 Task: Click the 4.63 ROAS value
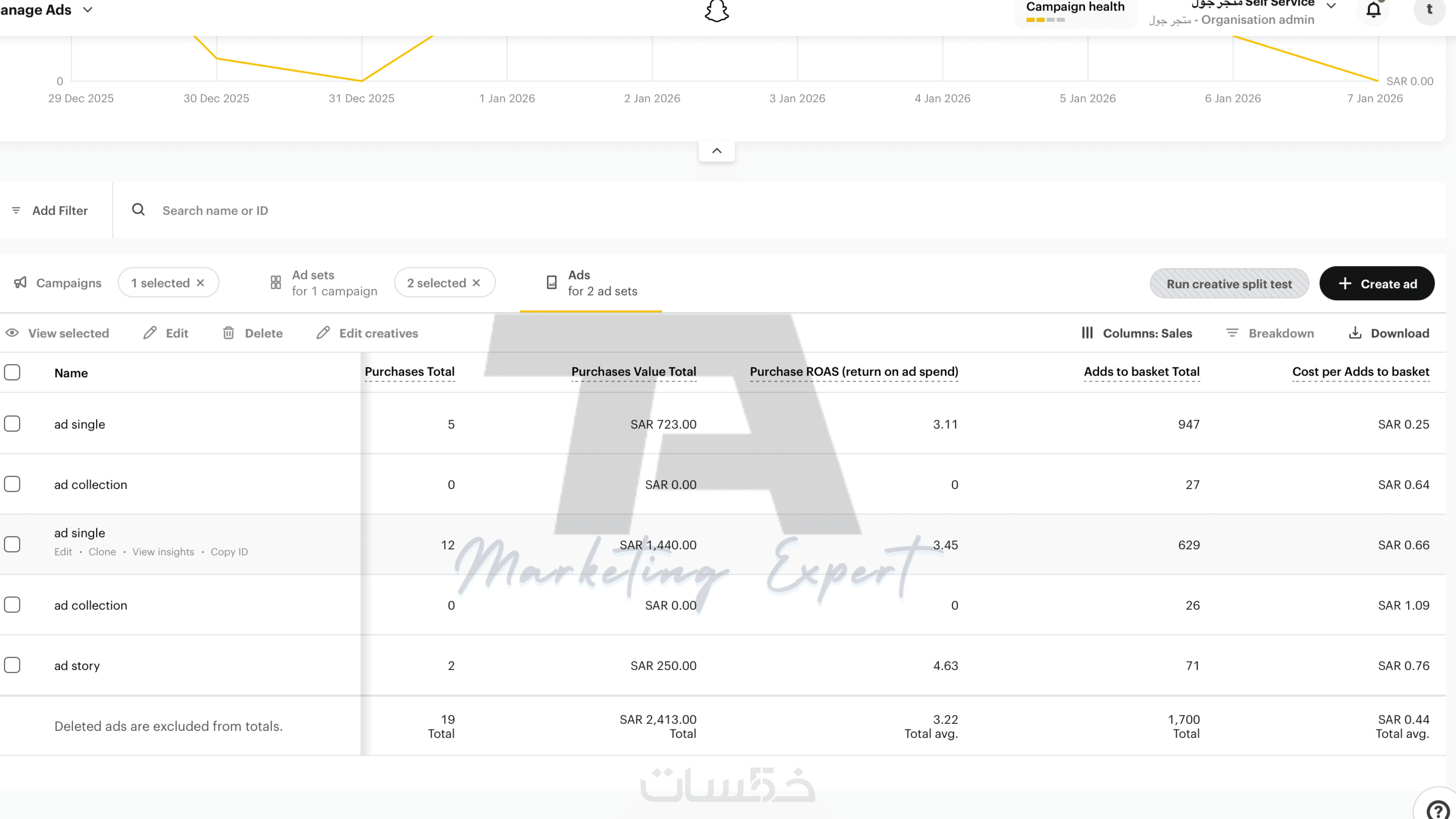point(946,666)
